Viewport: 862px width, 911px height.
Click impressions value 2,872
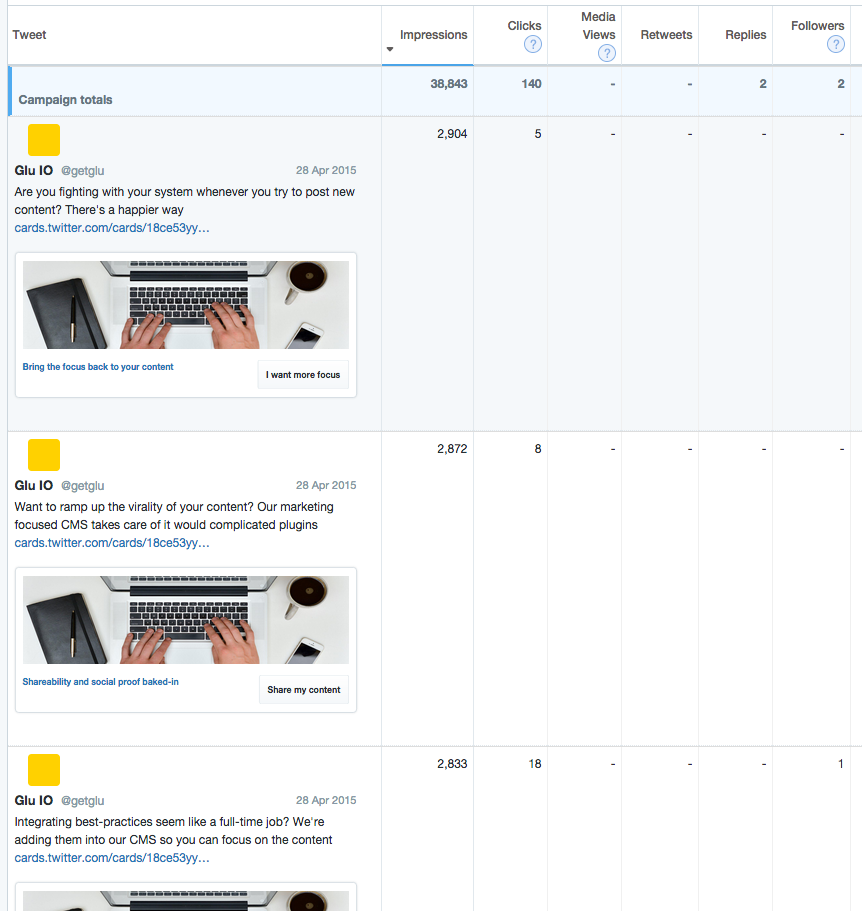point(452,449)
